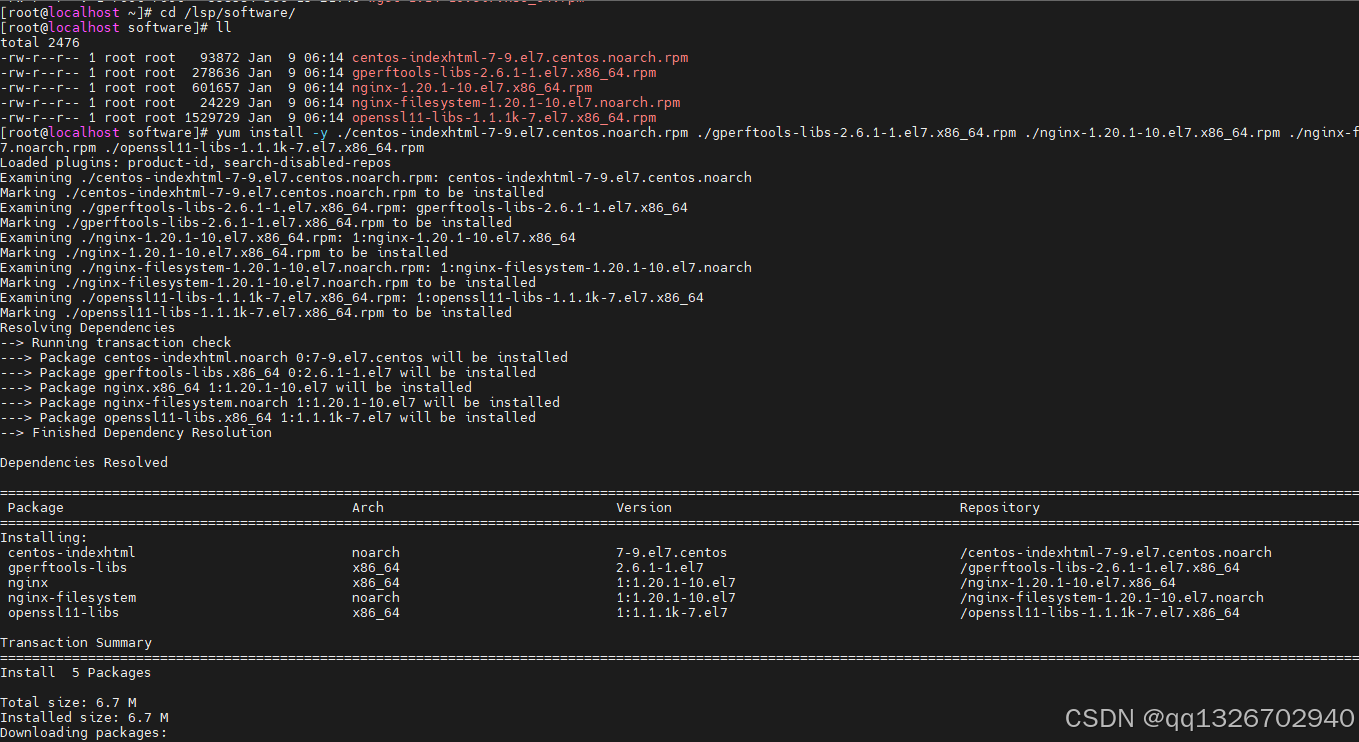
Task: Click 'Loaded plugins: product-id, search-disabled-repos' line
Action: click(x=196, y=162)
